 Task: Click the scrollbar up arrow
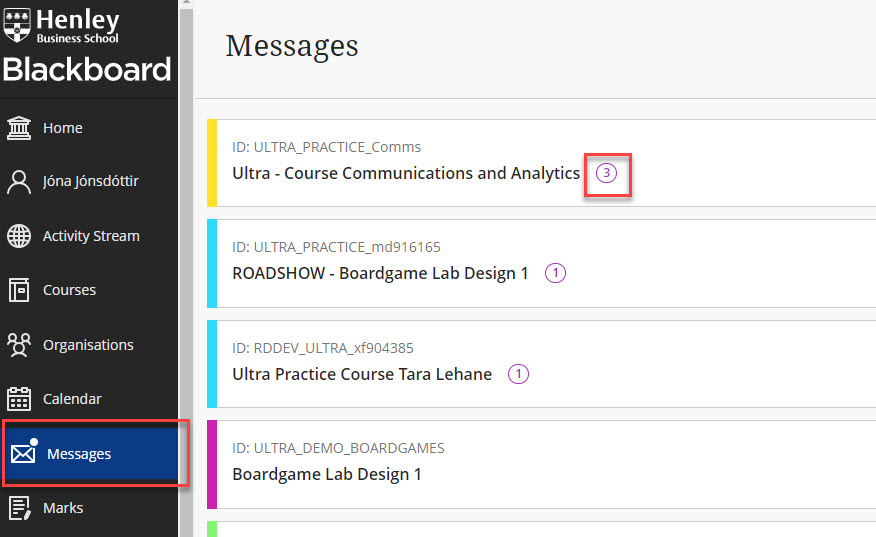186,2
